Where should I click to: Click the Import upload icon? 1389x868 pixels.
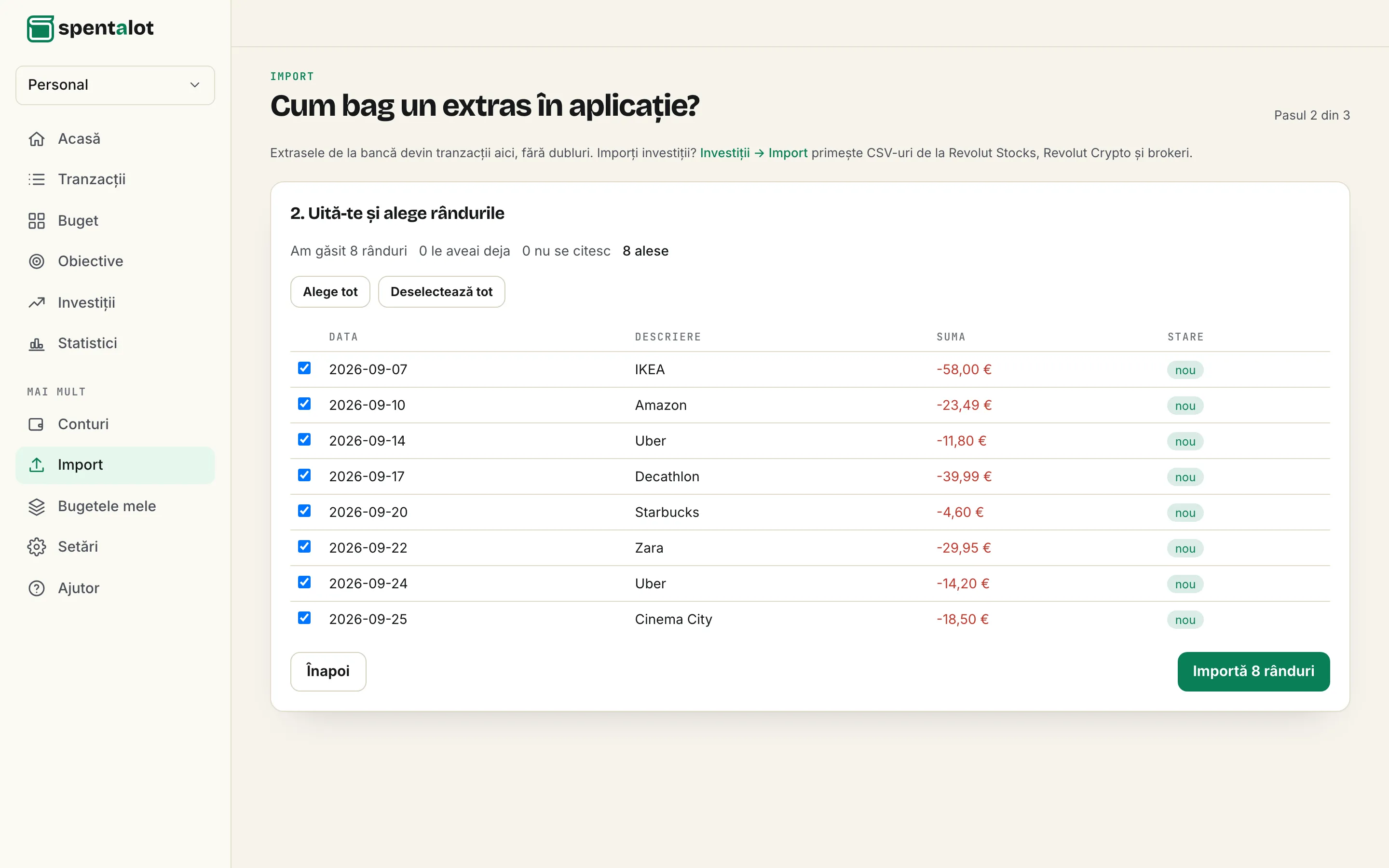tap(37, 465)
